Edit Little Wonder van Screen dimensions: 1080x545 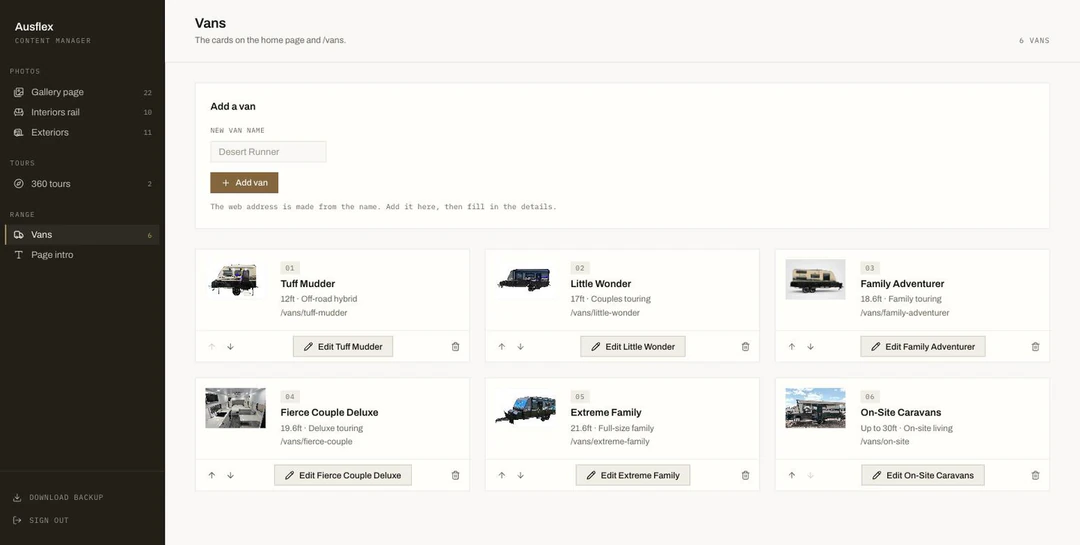(x=633, y=347)
